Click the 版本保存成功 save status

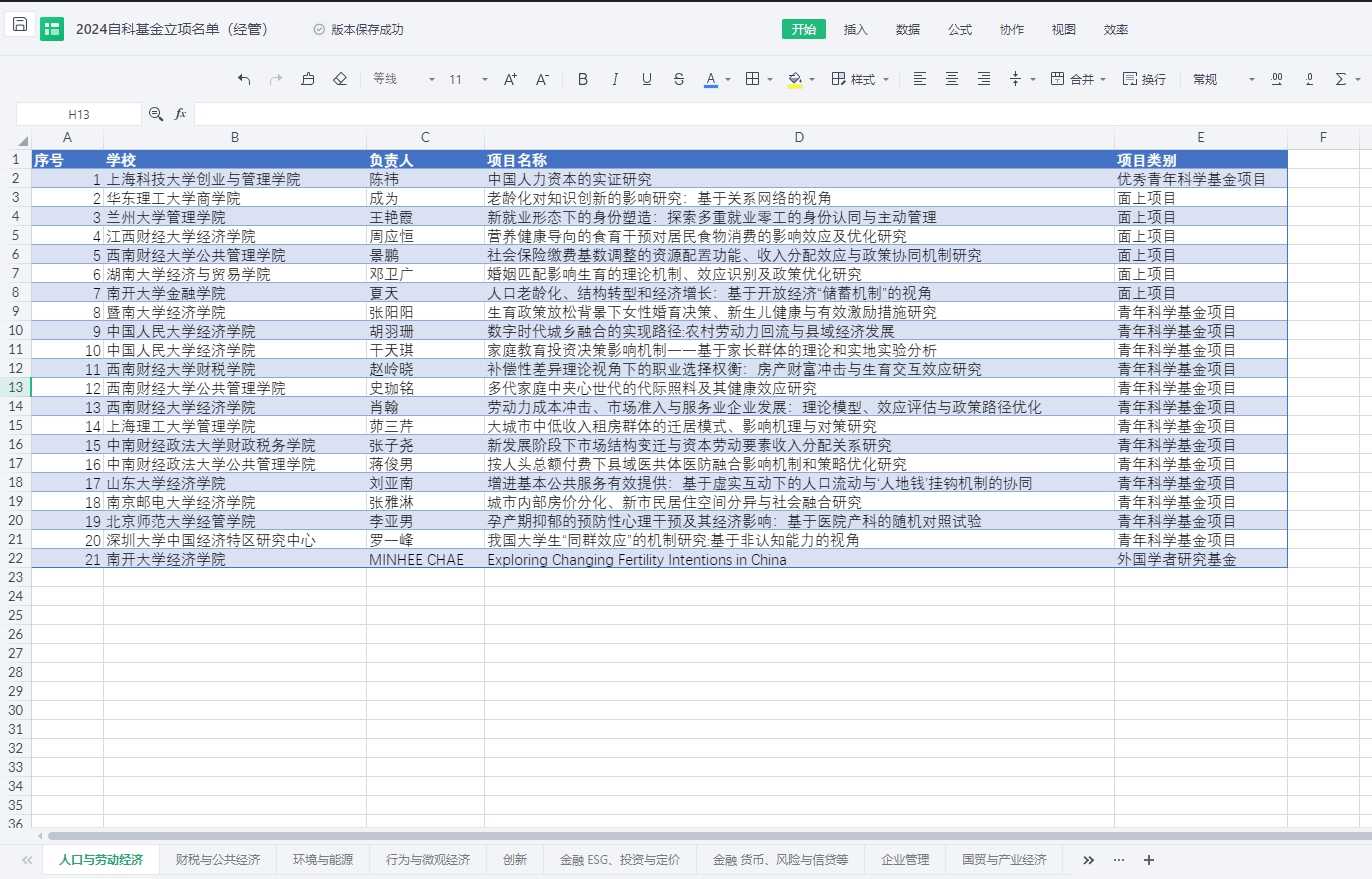click(358, 29)
